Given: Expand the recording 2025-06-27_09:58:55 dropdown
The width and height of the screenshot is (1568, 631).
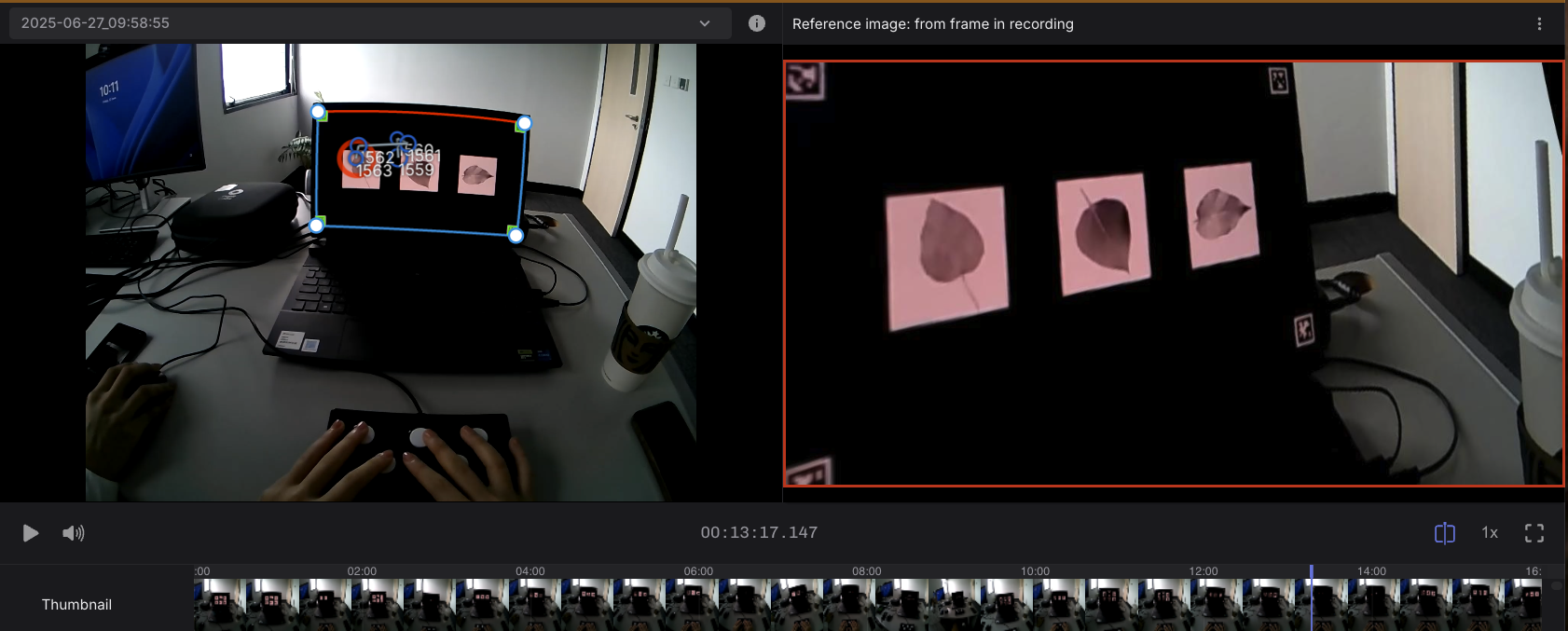Looking at the screenshot, I should (x=364, y=23).
